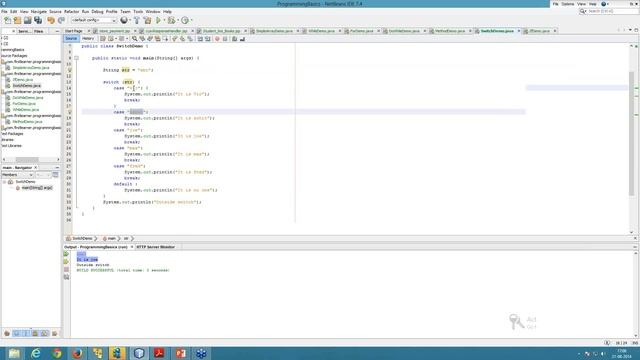Image resolution: width=640 pixels, height=360 pixels.
Task: Click the Redo toolbar icon
Action: point(61,20)
